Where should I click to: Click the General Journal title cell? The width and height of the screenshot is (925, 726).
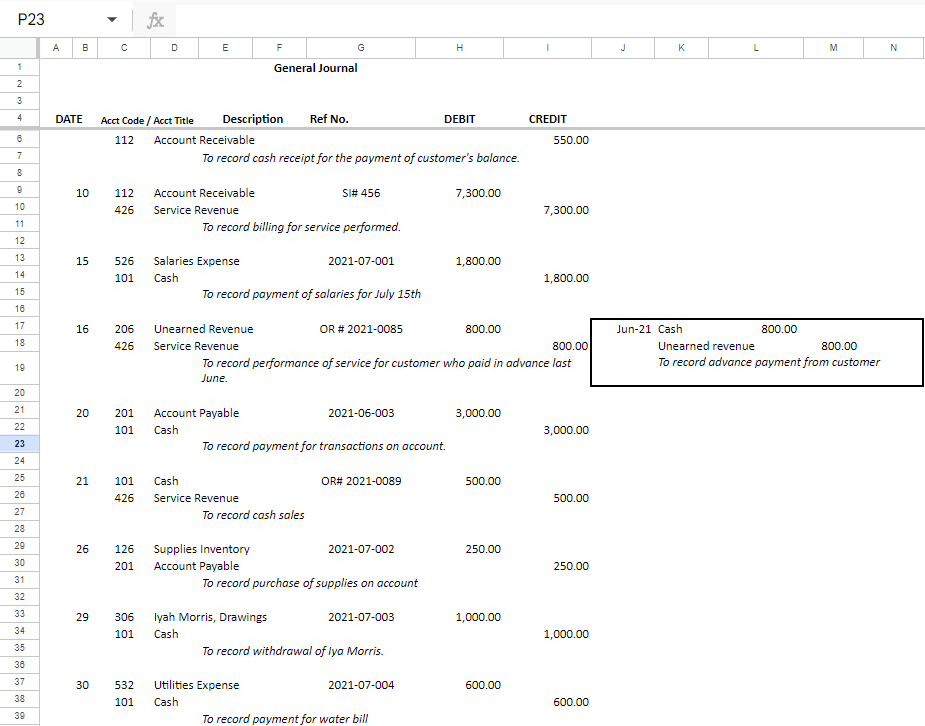pyautogui.click(x=316, y=68)
